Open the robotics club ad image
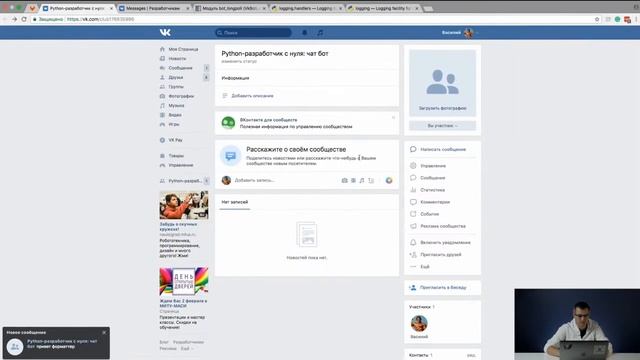The width and height of the screenshot is (640, 360). click(184, 205)
